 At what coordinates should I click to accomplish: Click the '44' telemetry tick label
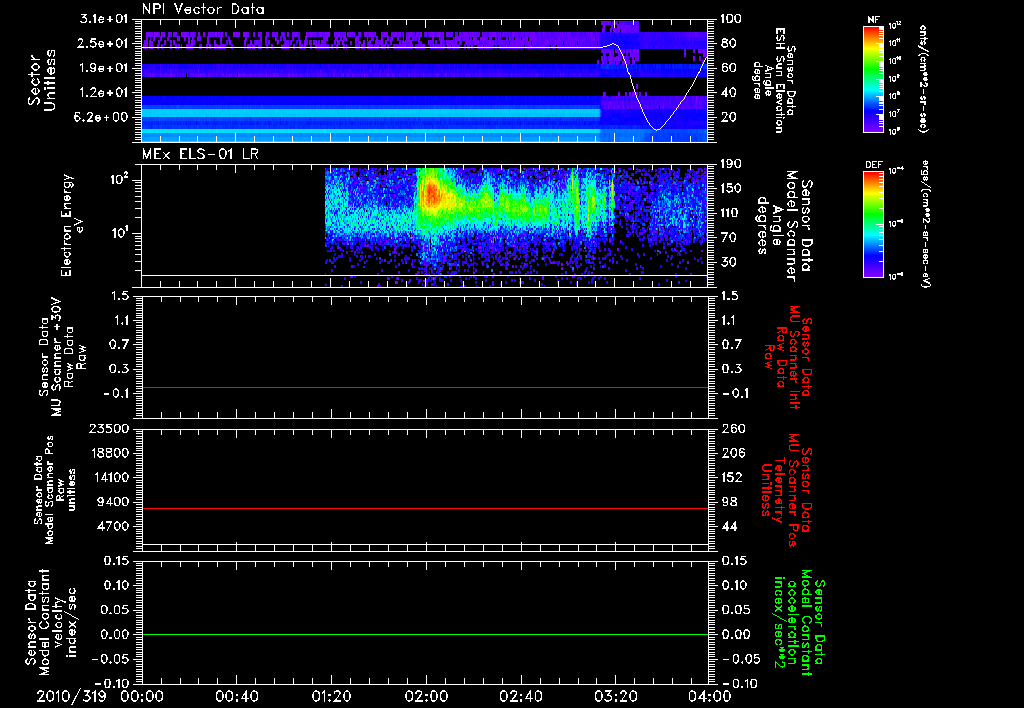click(728, 526)
